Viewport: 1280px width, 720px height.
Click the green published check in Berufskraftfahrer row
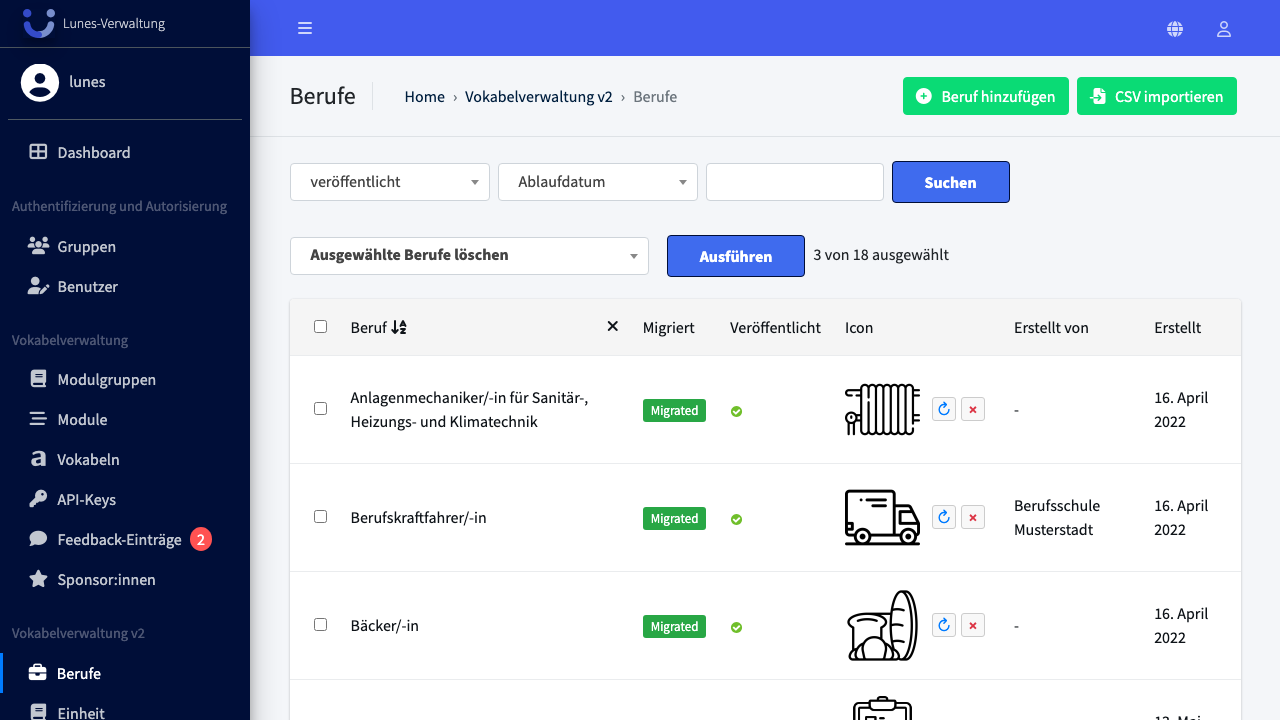coord(736,519)
